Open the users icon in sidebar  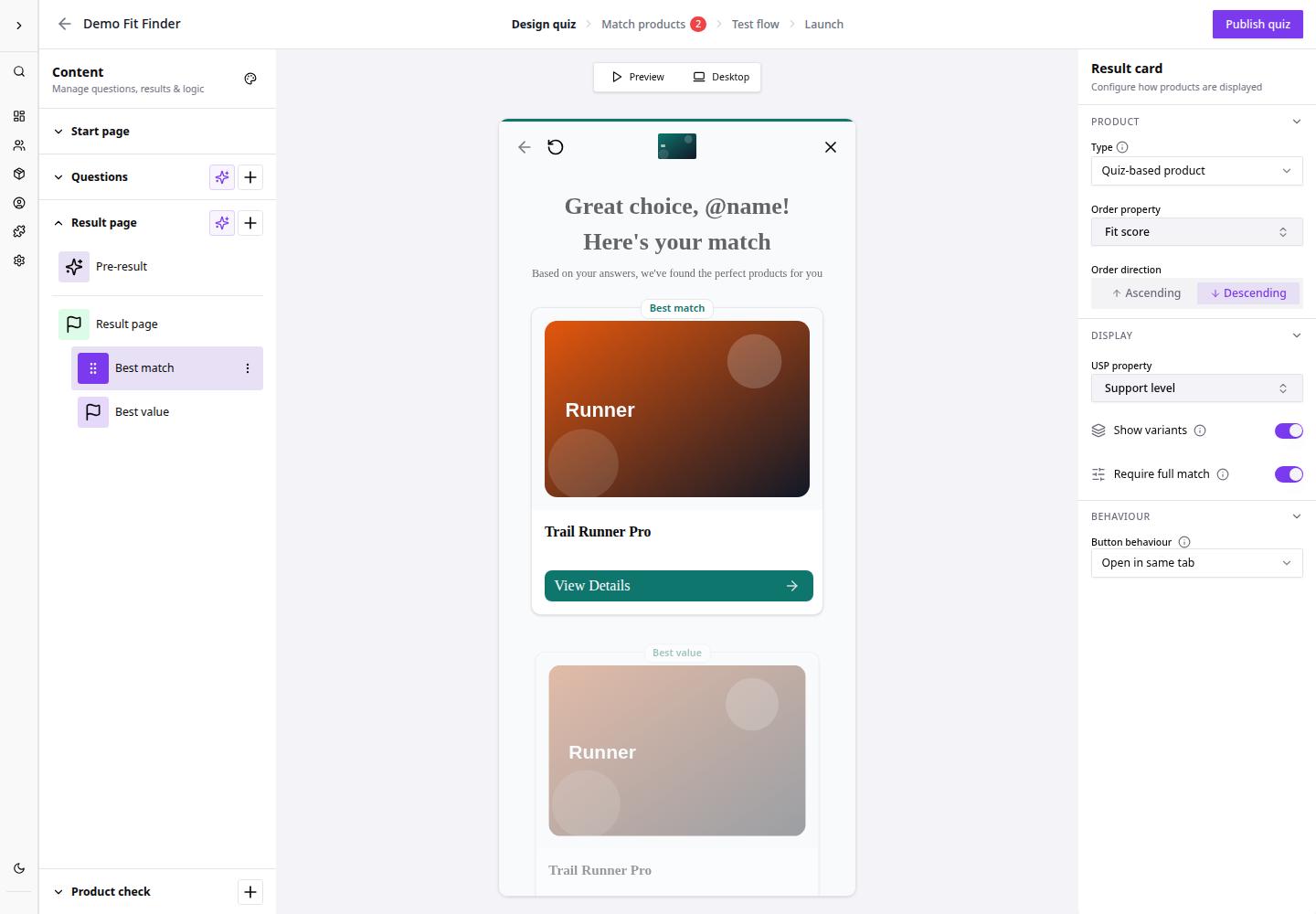(19, 145)
